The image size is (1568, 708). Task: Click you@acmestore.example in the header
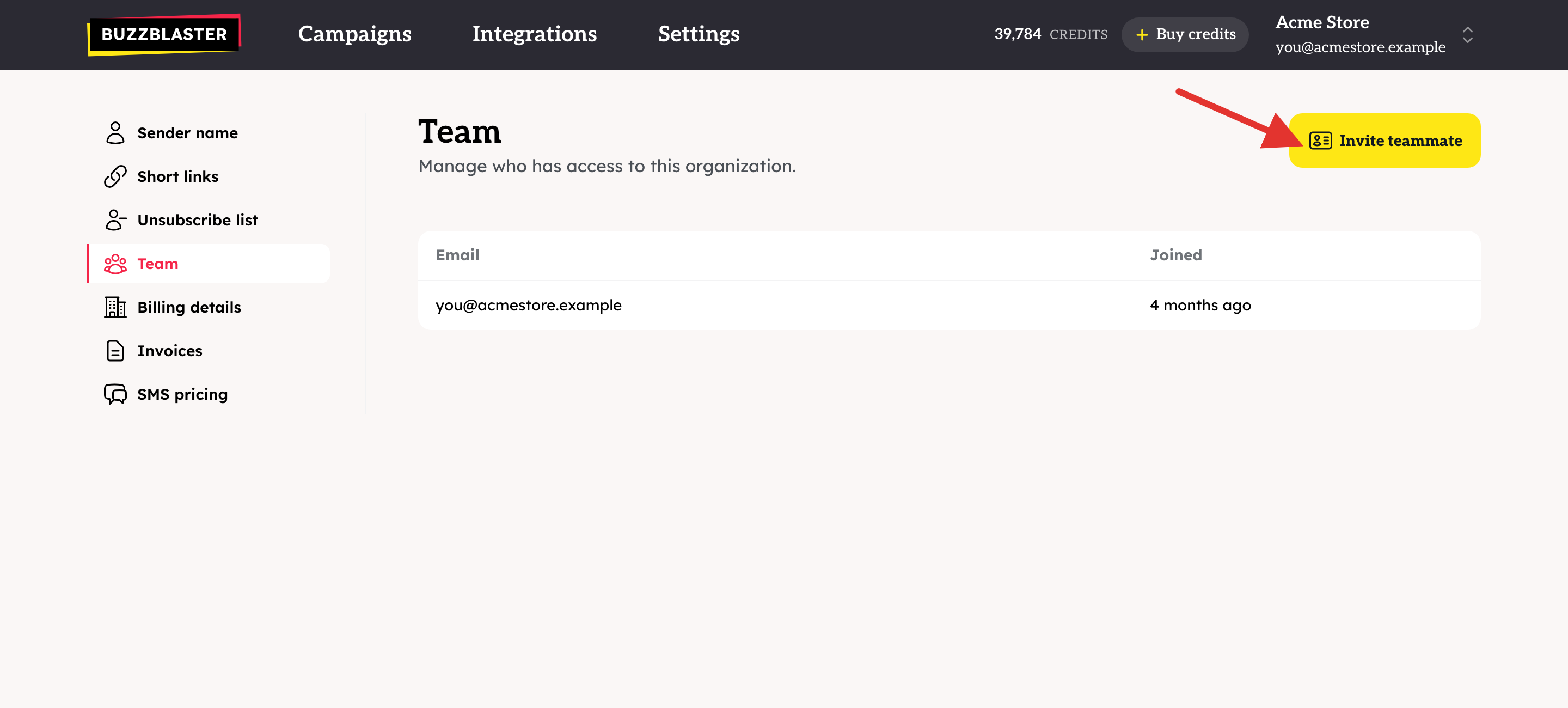[x=1360, y=47]
